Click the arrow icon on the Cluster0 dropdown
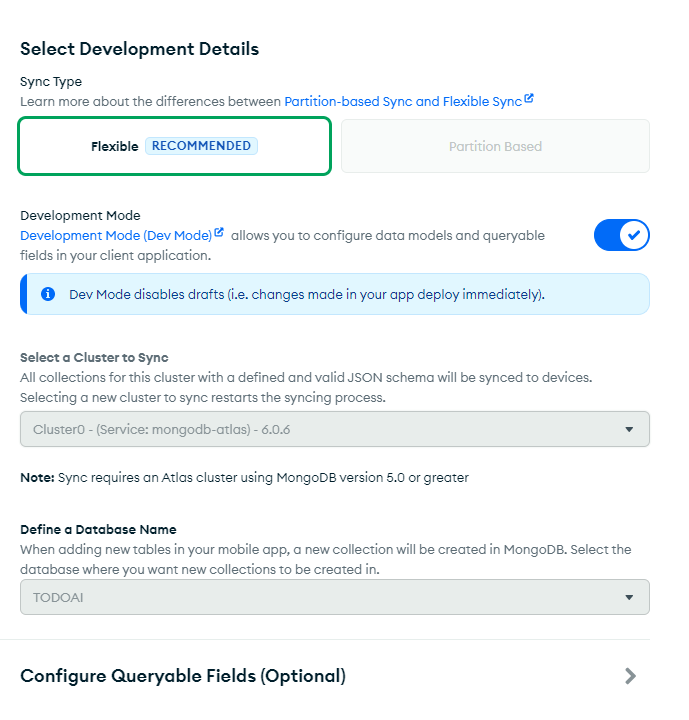The height and width of the screenshot is (720, 689). click(x=629, y=429)
